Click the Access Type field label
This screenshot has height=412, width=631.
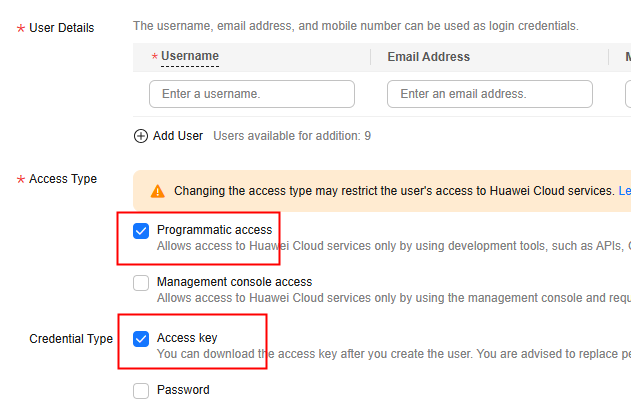pyautogui.click(x=63, y=179)
